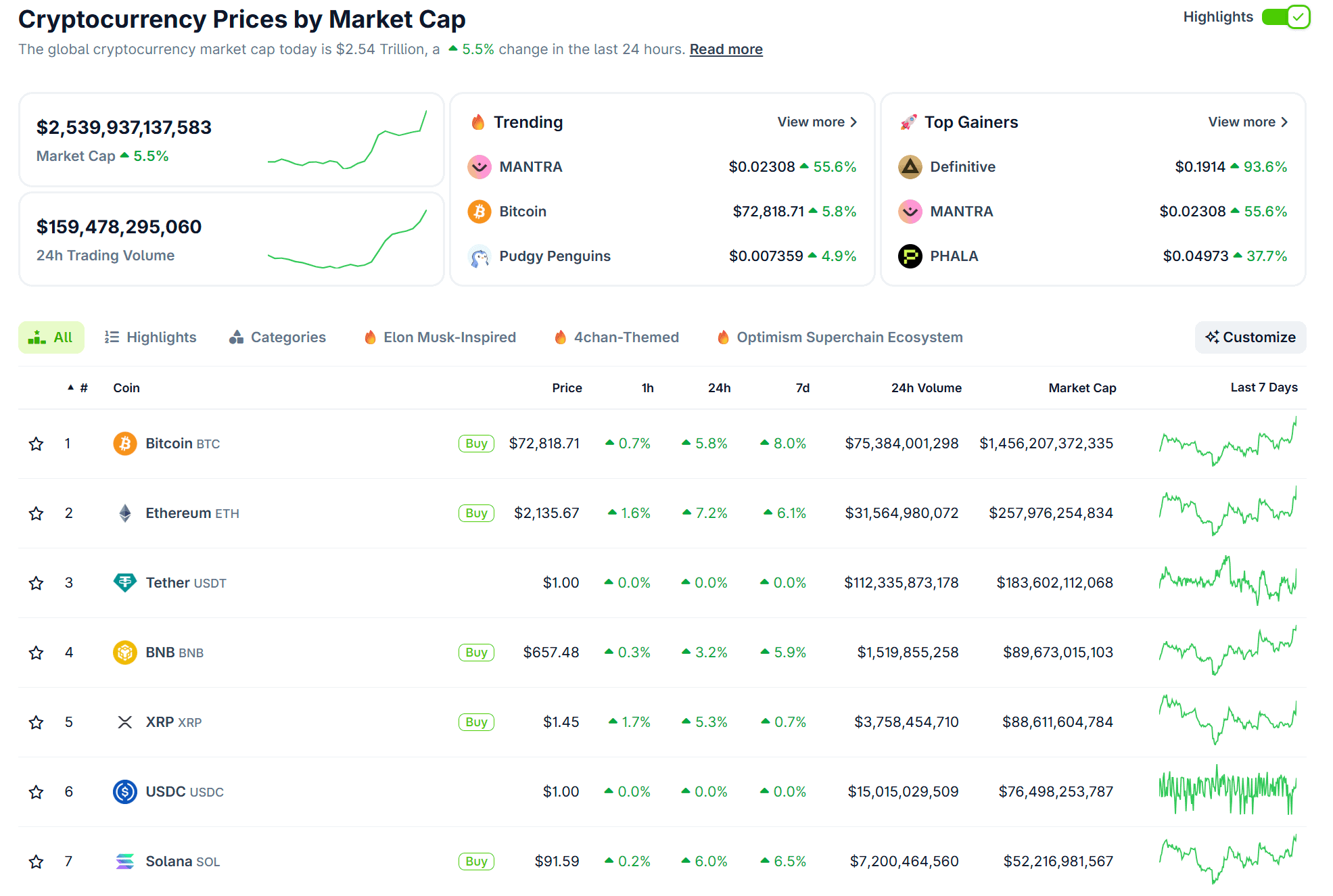Click the Ethereum diamond icon

click(x=124, y=513)
